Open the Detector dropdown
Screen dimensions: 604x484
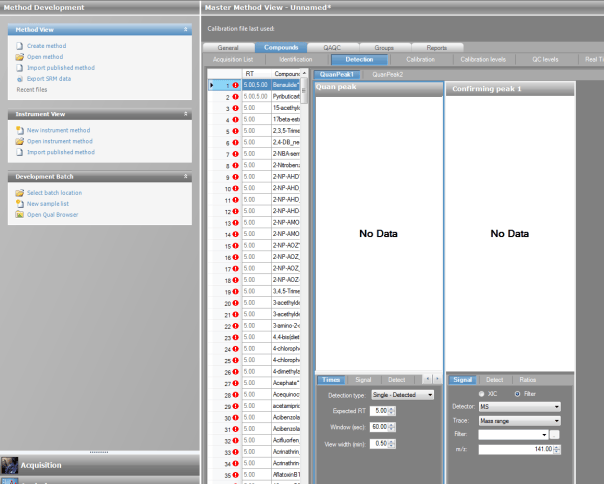[557, 407]
